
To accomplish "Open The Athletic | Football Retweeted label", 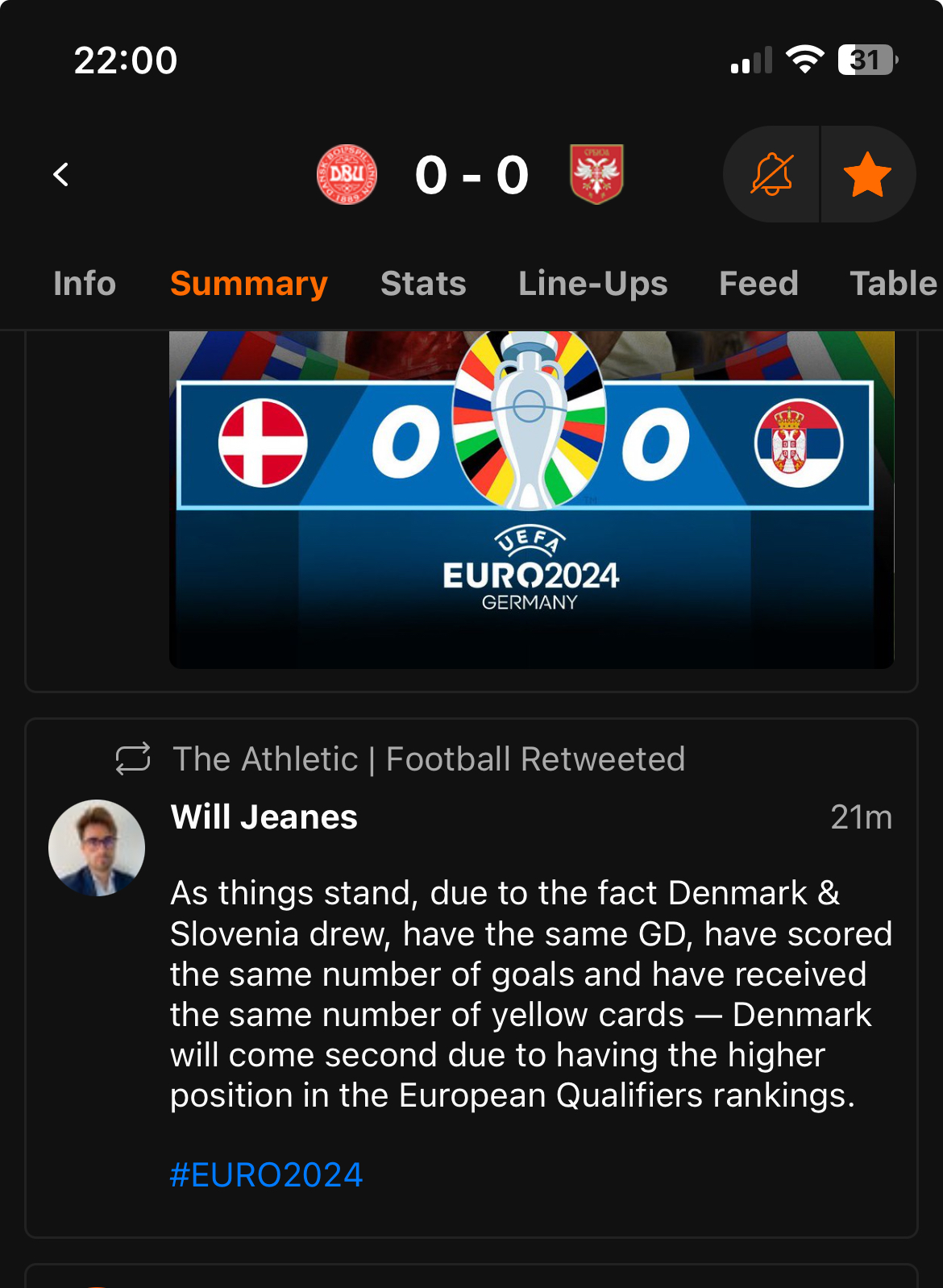I will point(429,759).
